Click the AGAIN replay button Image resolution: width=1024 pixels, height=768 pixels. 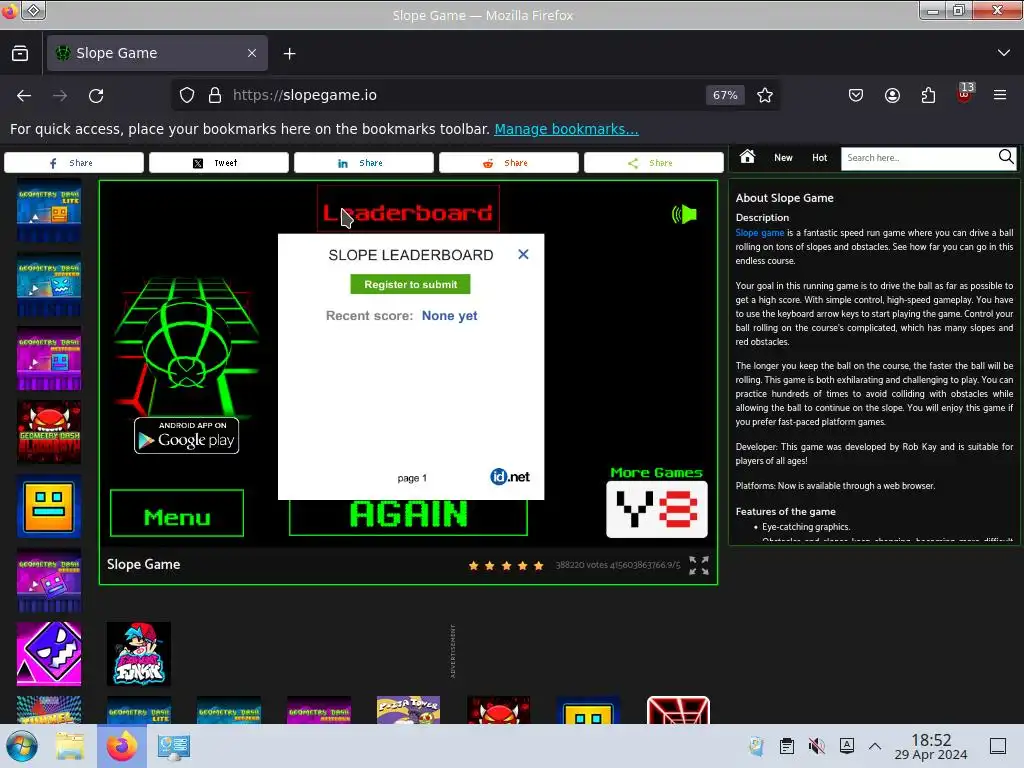point(408,517)
